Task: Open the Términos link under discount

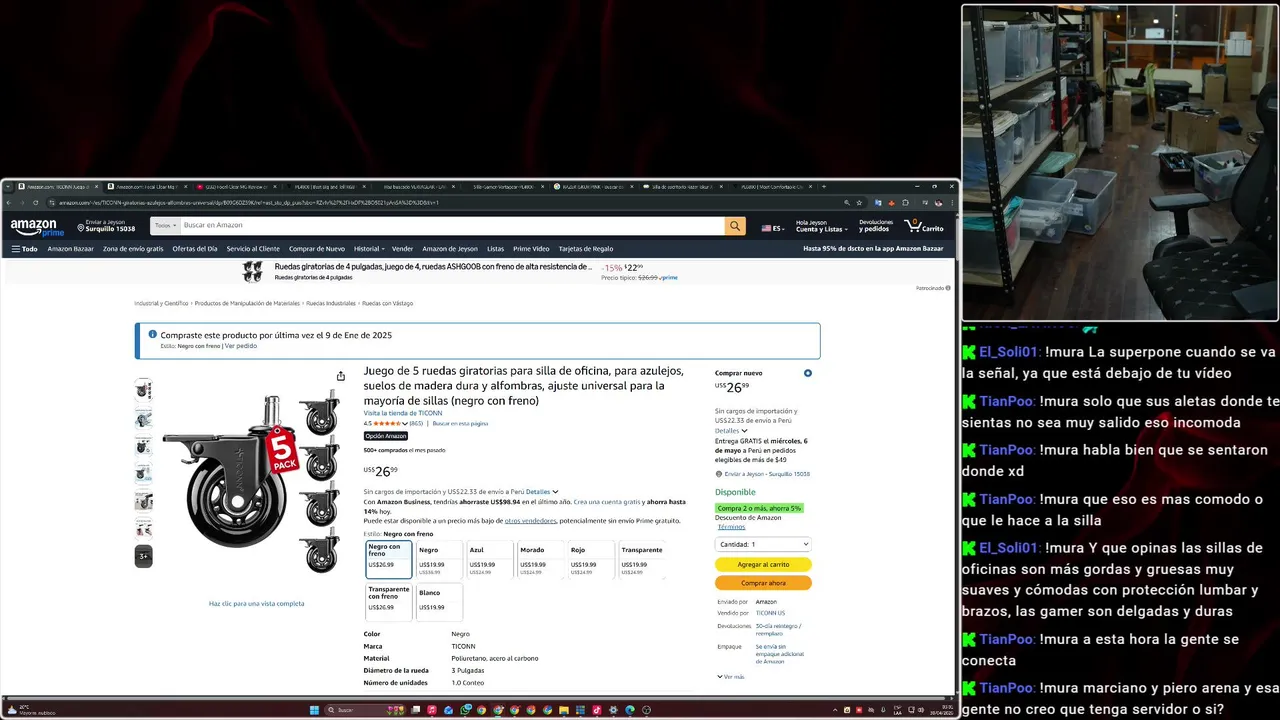Action: click(x=731, y=526)
